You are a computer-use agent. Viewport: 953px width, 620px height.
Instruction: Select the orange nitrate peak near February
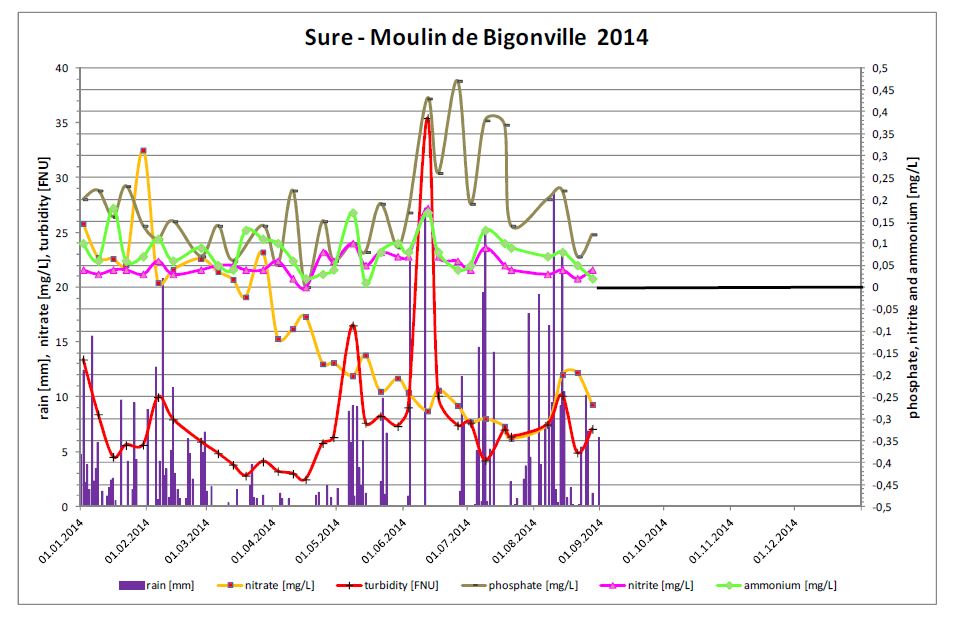click(x=143, y=150)
